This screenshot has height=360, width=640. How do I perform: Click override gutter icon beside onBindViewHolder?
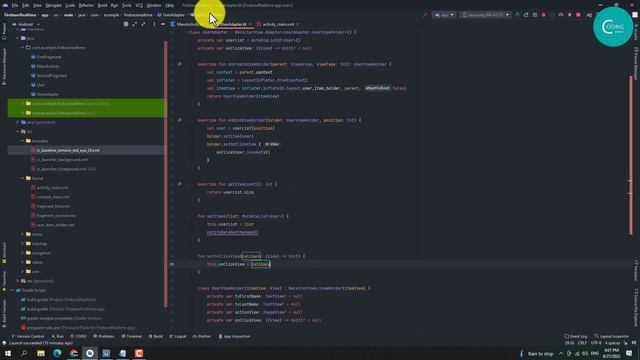pyautogui.click(x=180, y=120)
